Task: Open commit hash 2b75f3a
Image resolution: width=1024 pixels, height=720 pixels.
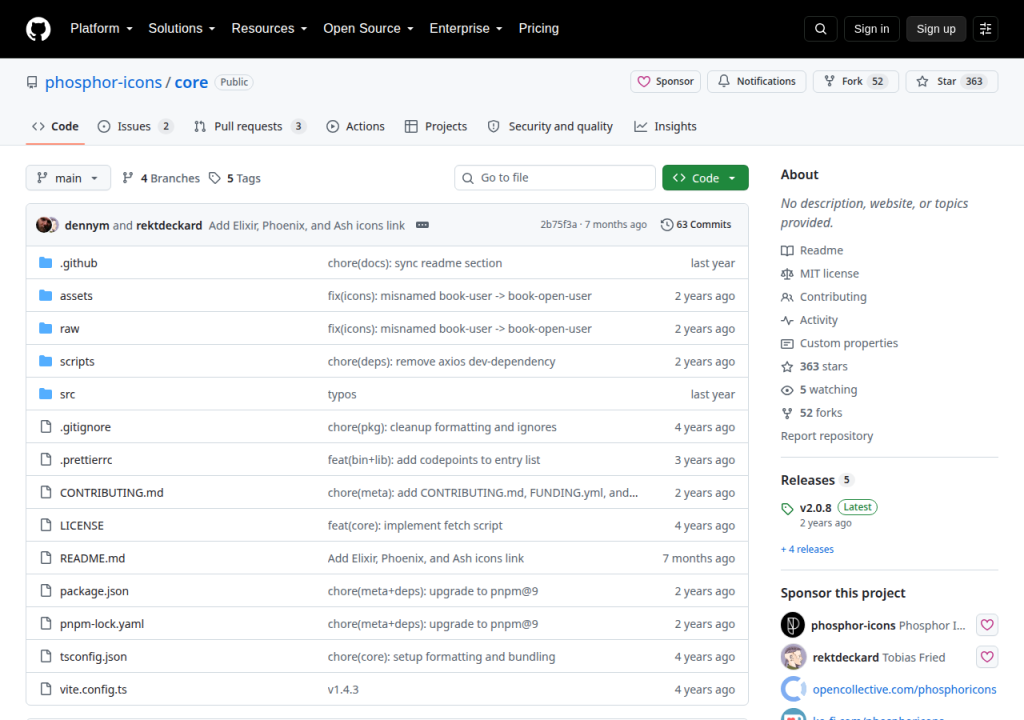Action: (x=558, y=225)
